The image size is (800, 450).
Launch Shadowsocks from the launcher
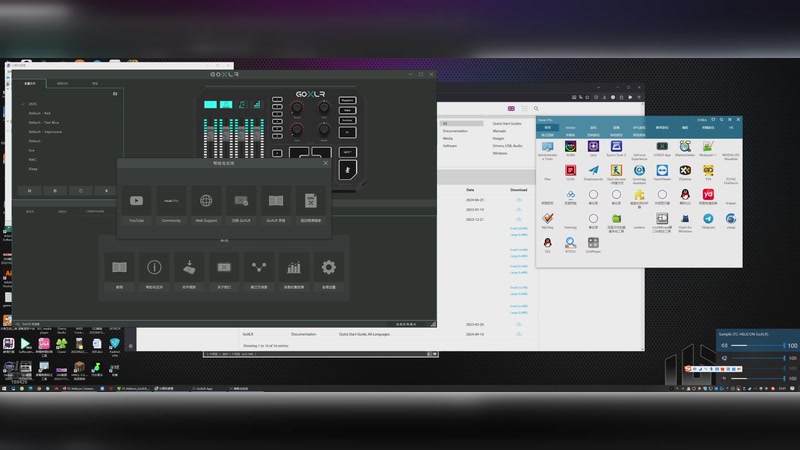click(x=593, y=173)
